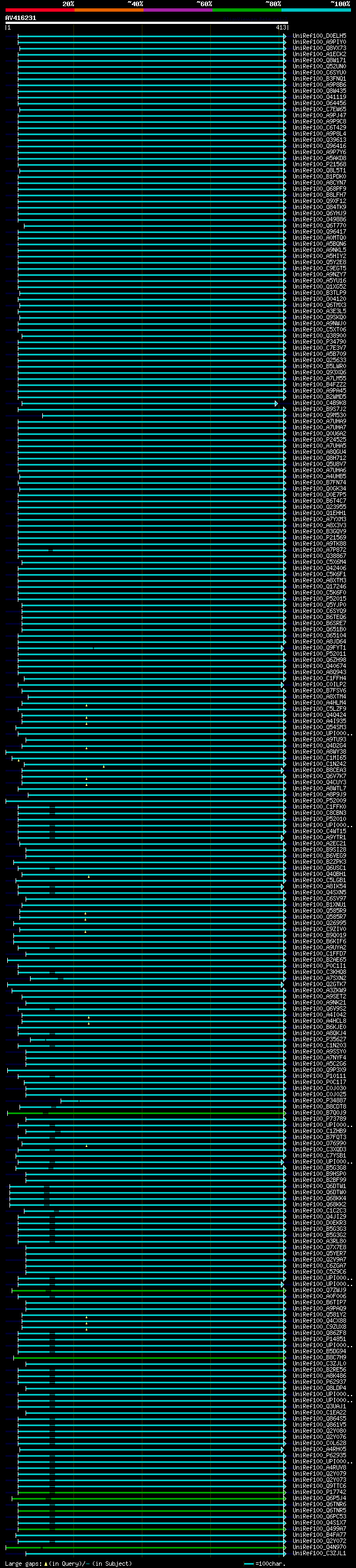Select the UniRef100_Q41119 label
The height and width of the screenshot is (1568, 356).
pyautogui.click(x=319, y=97)
